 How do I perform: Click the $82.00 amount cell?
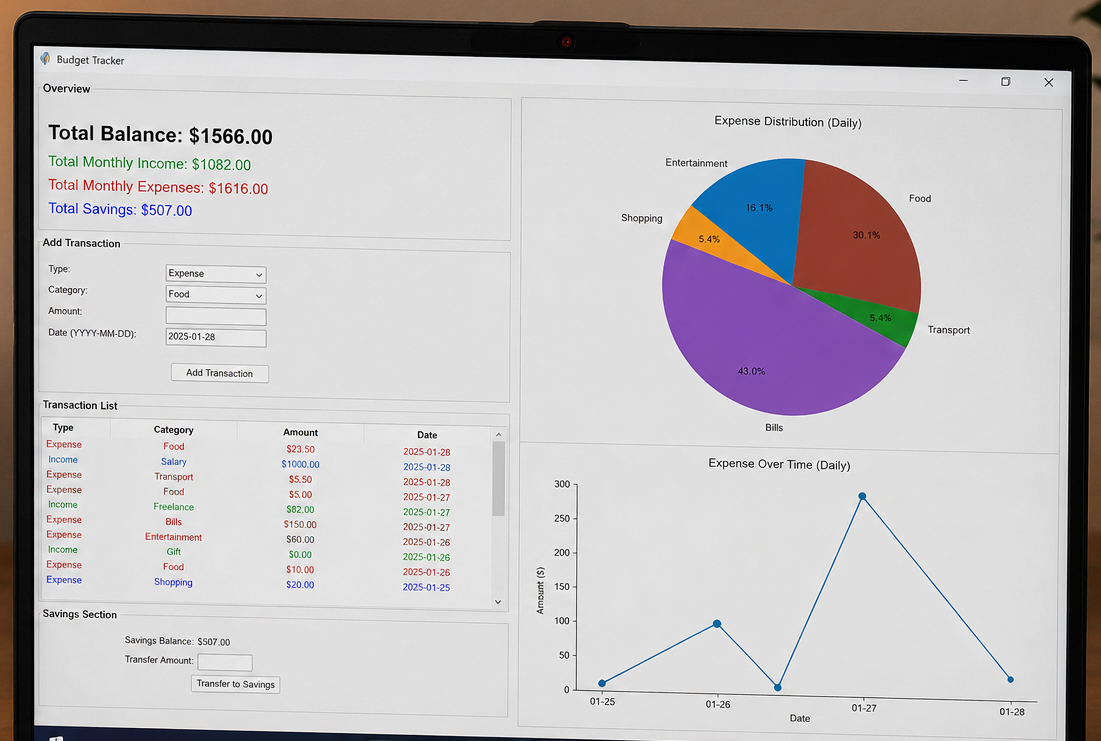(301, 510)
